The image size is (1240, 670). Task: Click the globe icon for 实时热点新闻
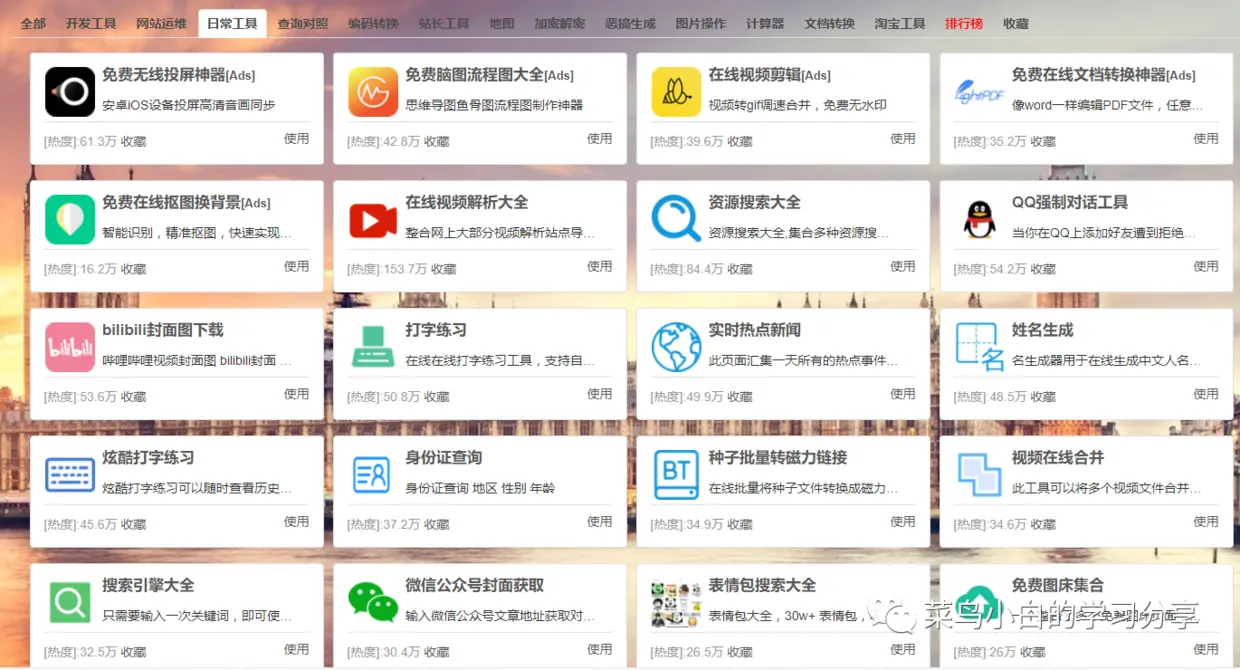[676, 348]
